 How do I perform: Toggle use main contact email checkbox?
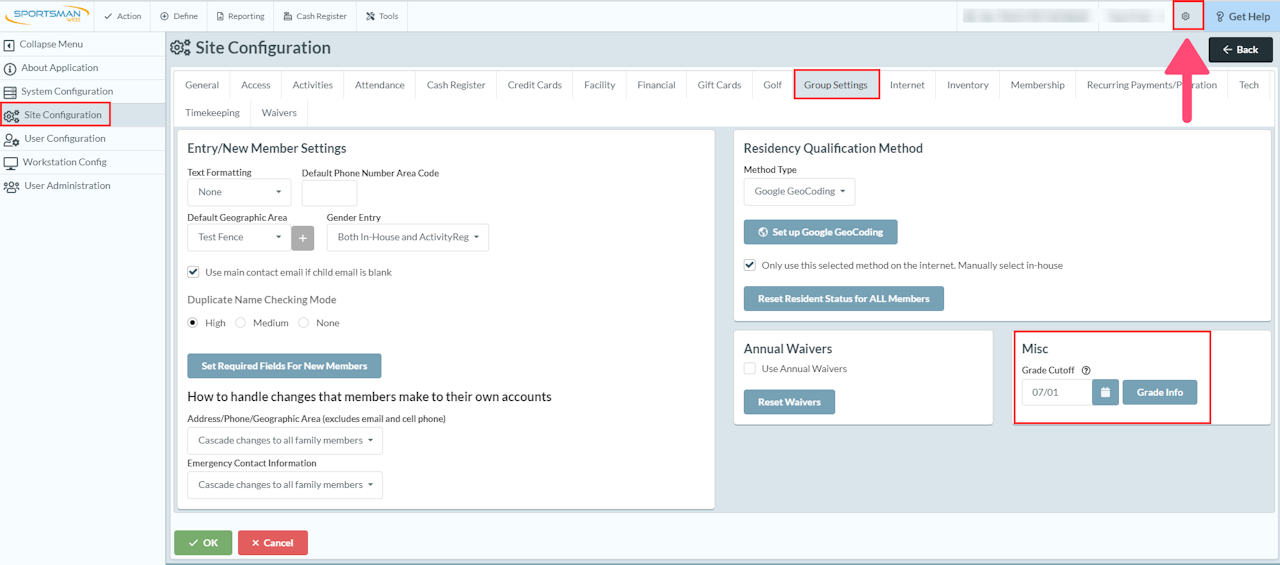point(193,272)
